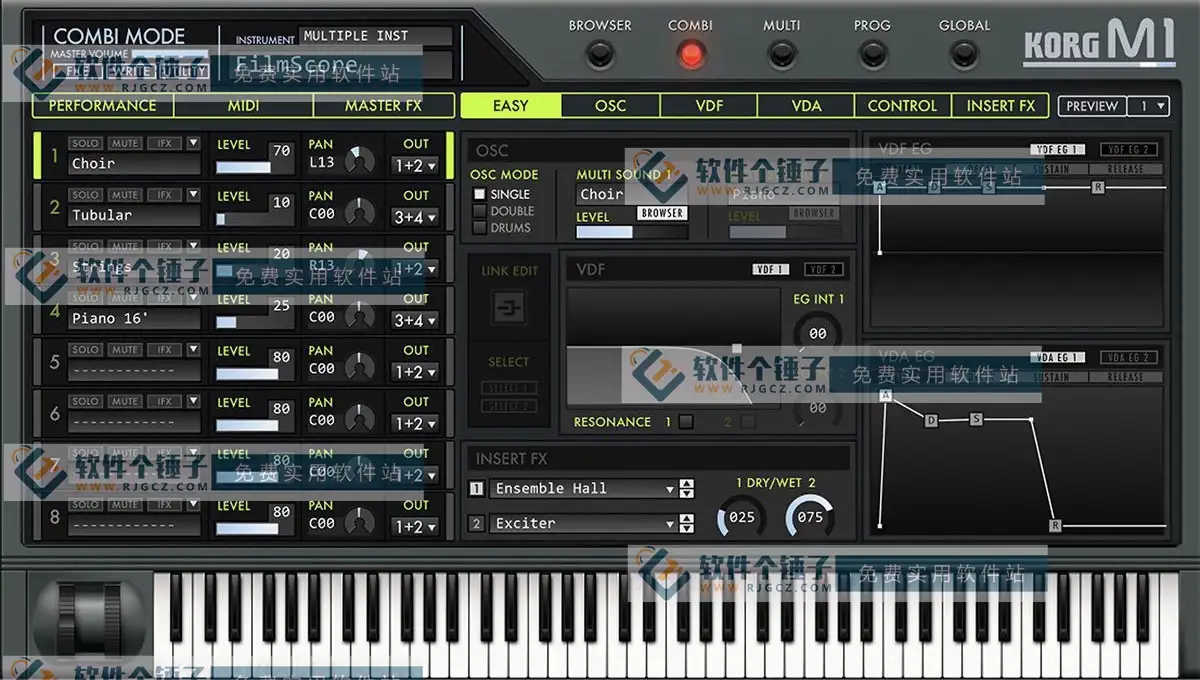Step insert FX 2 effect with arrows
This screenshot has width=1200, height=680.
pyautogui.click(x=686, y=523)
